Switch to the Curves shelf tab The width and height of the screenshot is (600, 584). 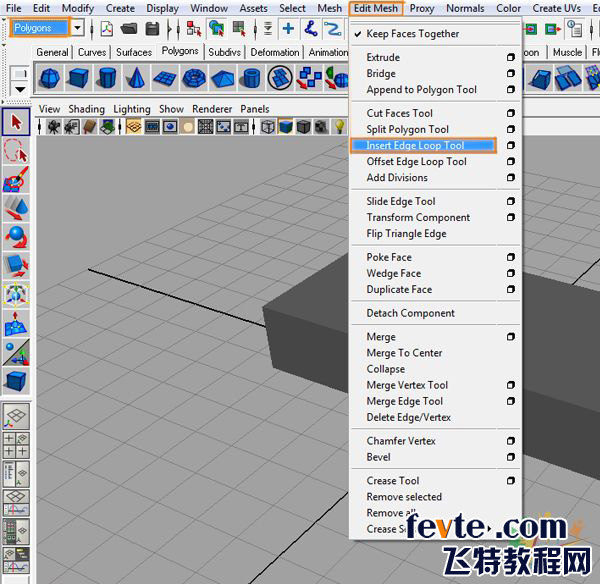pos(92,52)
